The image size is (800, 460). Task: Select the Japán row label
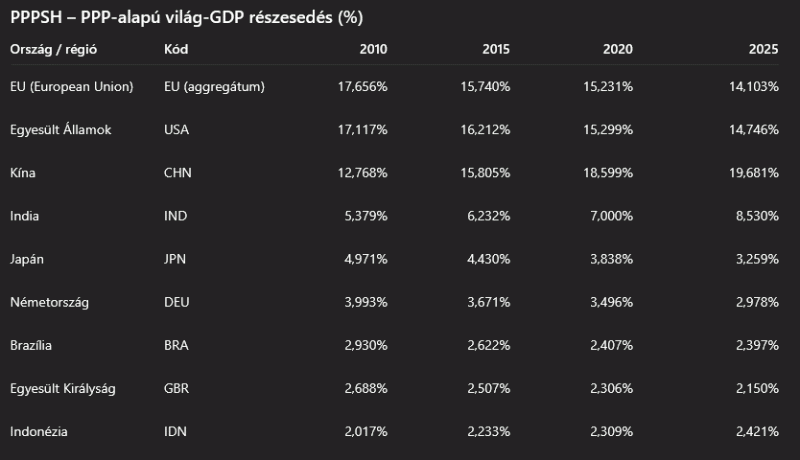tap(28, 259)
